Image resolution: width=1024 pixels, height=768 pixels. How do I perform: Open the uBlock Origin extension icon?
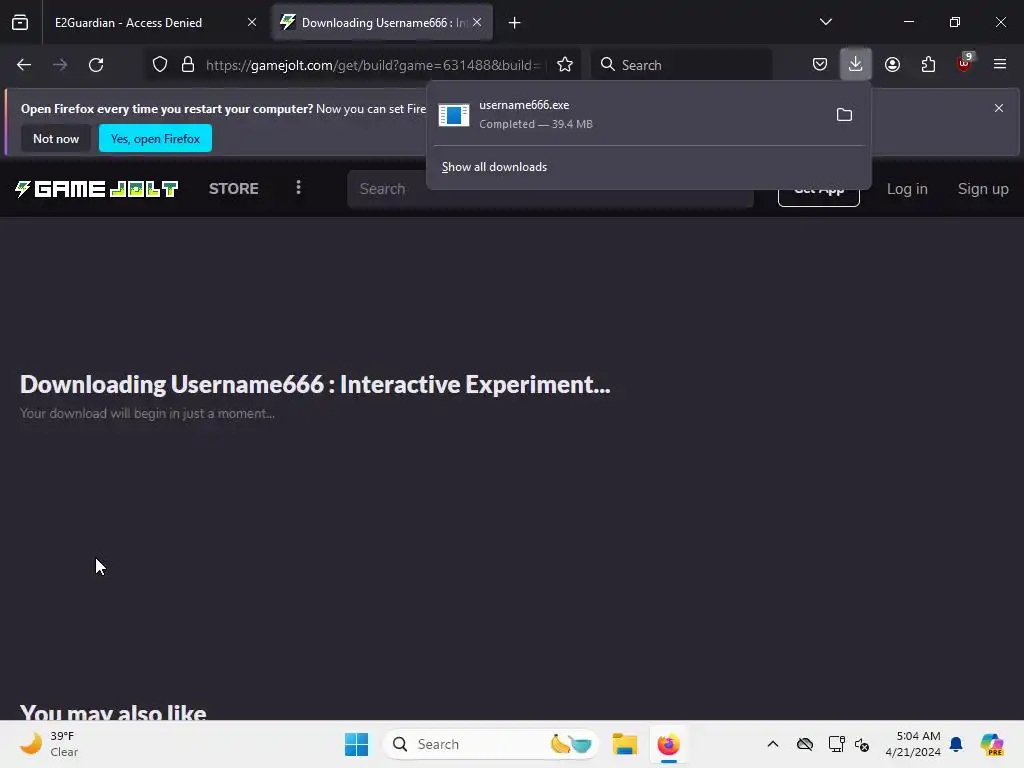click(x=965, y=63)
